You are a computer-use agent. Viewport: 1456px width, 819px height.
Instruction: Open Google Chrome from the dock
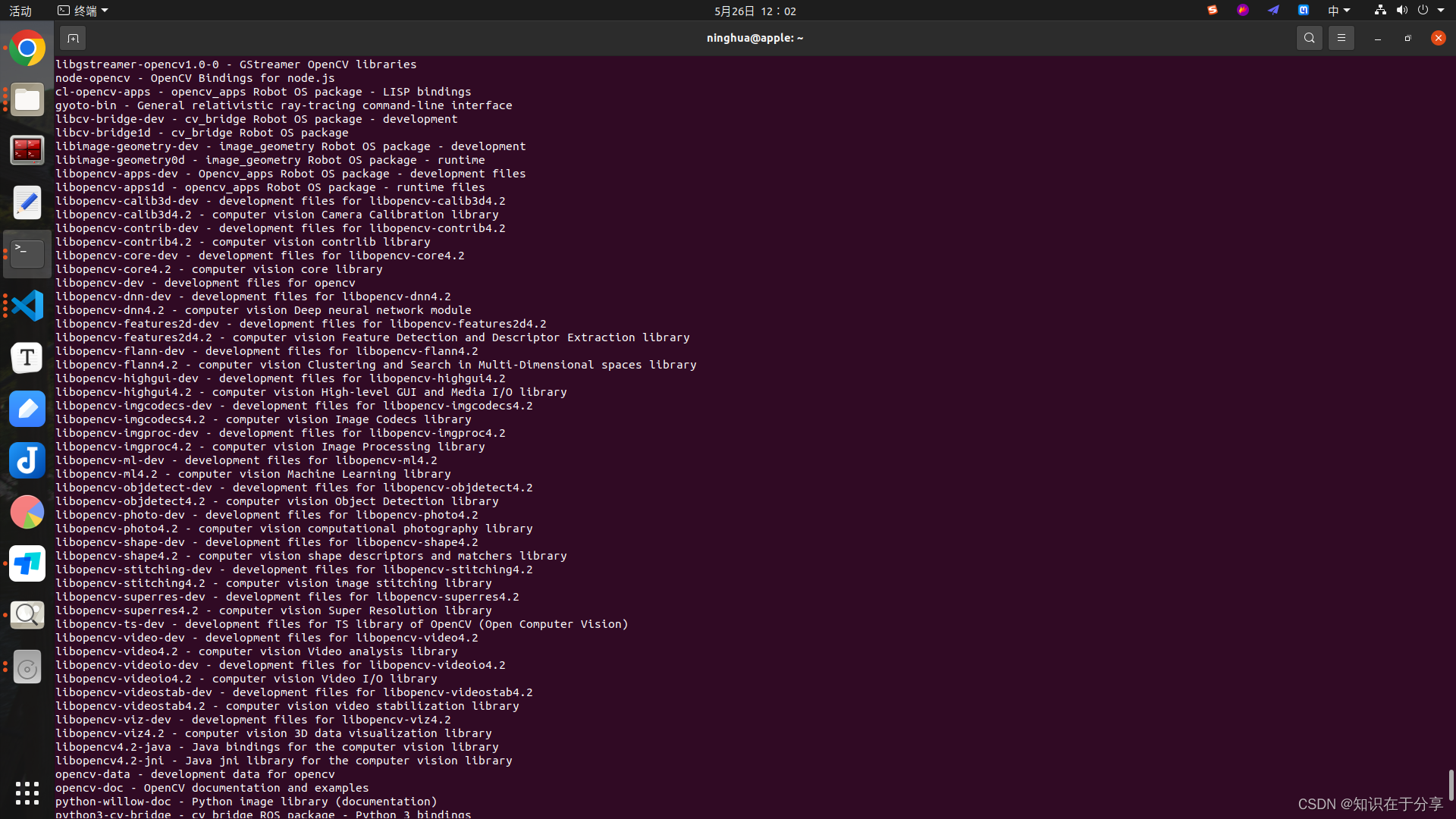[x=27, y=49]
